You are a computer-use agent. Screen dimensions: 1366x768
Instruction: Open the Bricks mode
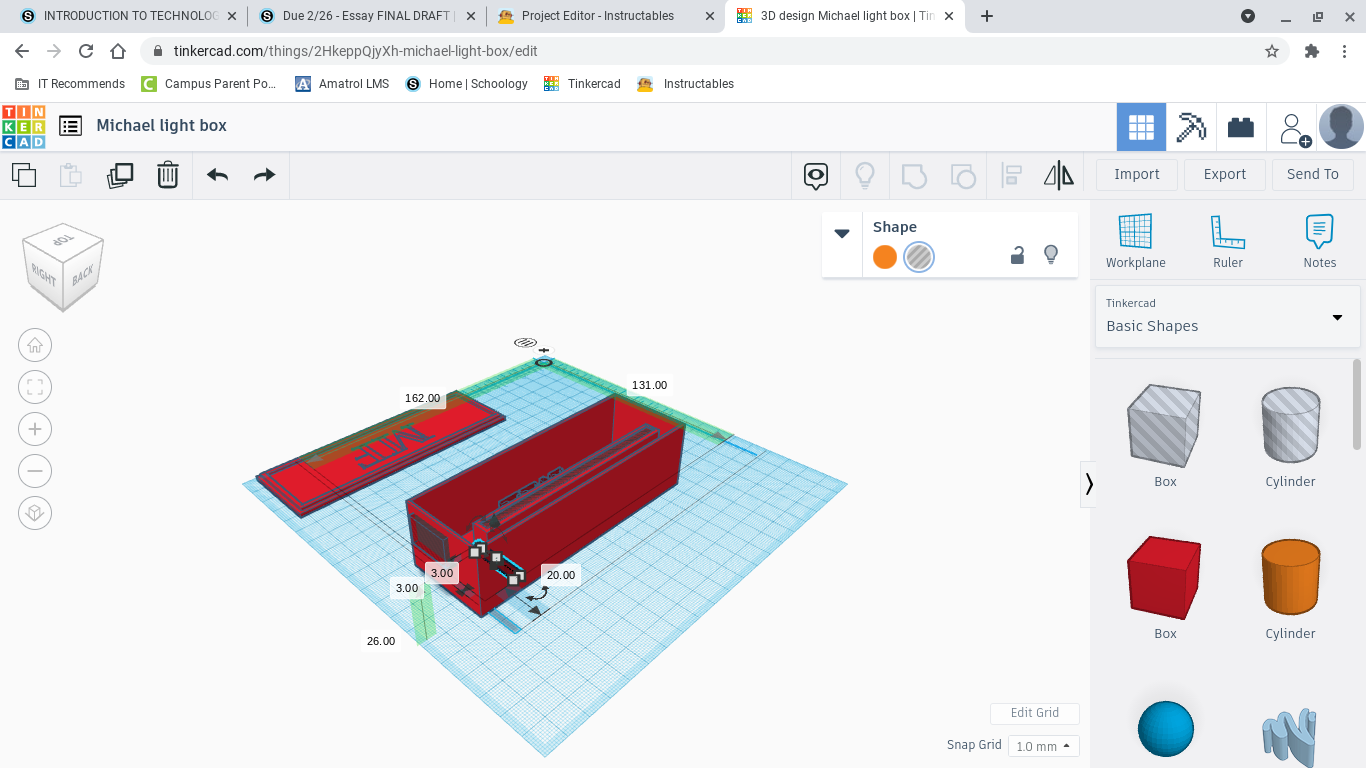tap(1241, 127)
